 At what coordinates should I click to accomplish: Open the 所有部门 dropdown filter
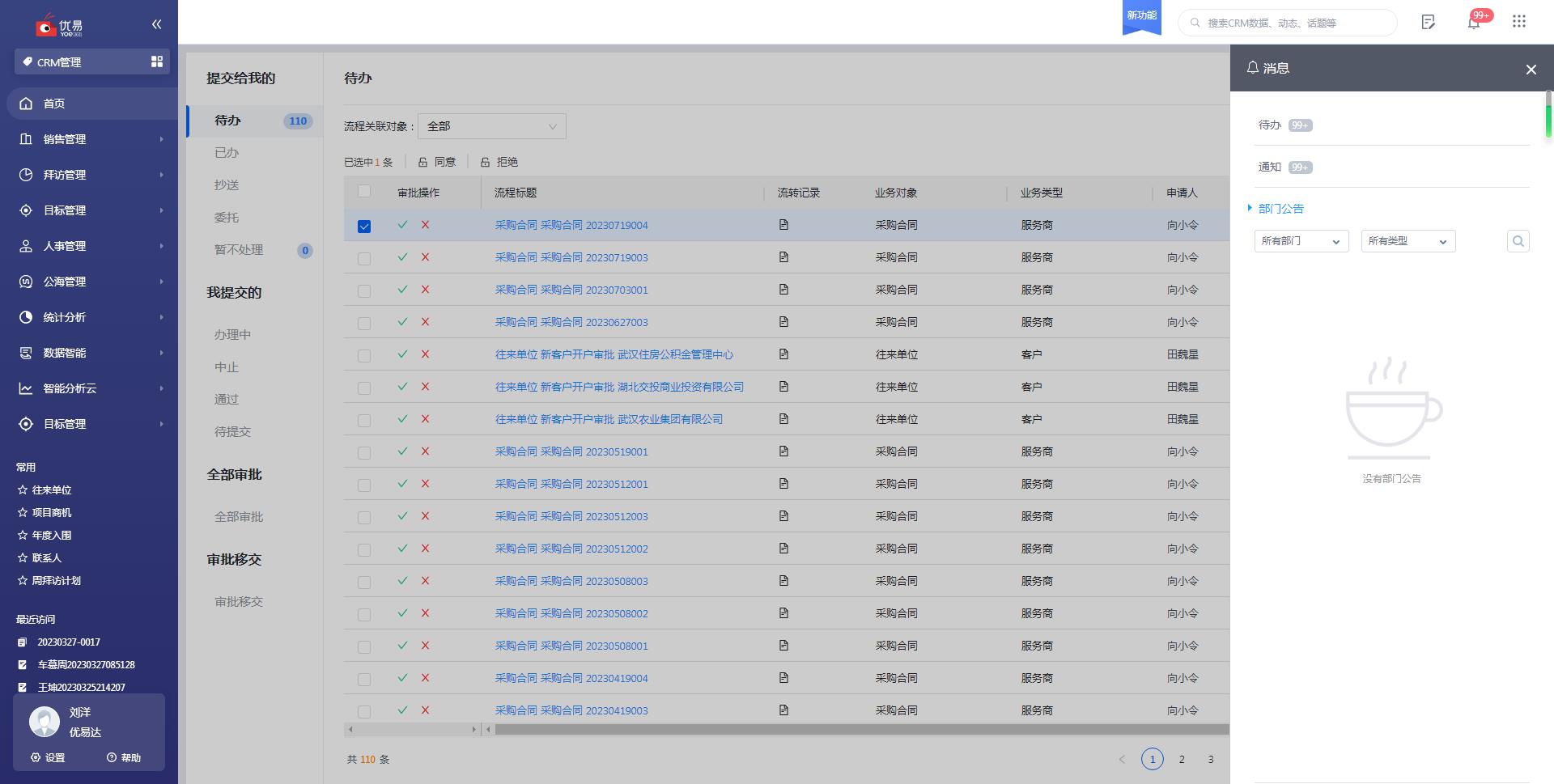tap(1301, 241)
